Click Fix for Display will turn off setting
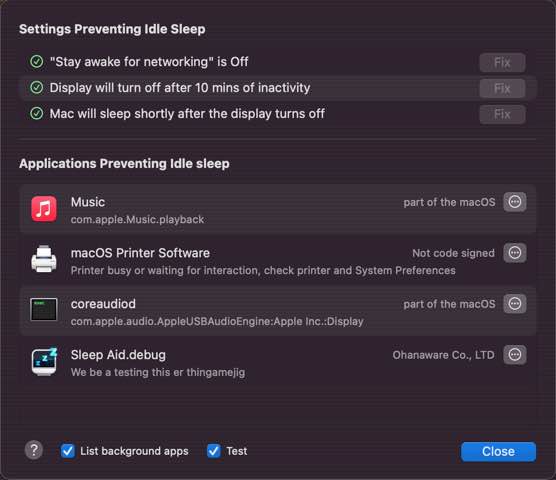Viewport: 556px width, 480px height. point(502,88)
